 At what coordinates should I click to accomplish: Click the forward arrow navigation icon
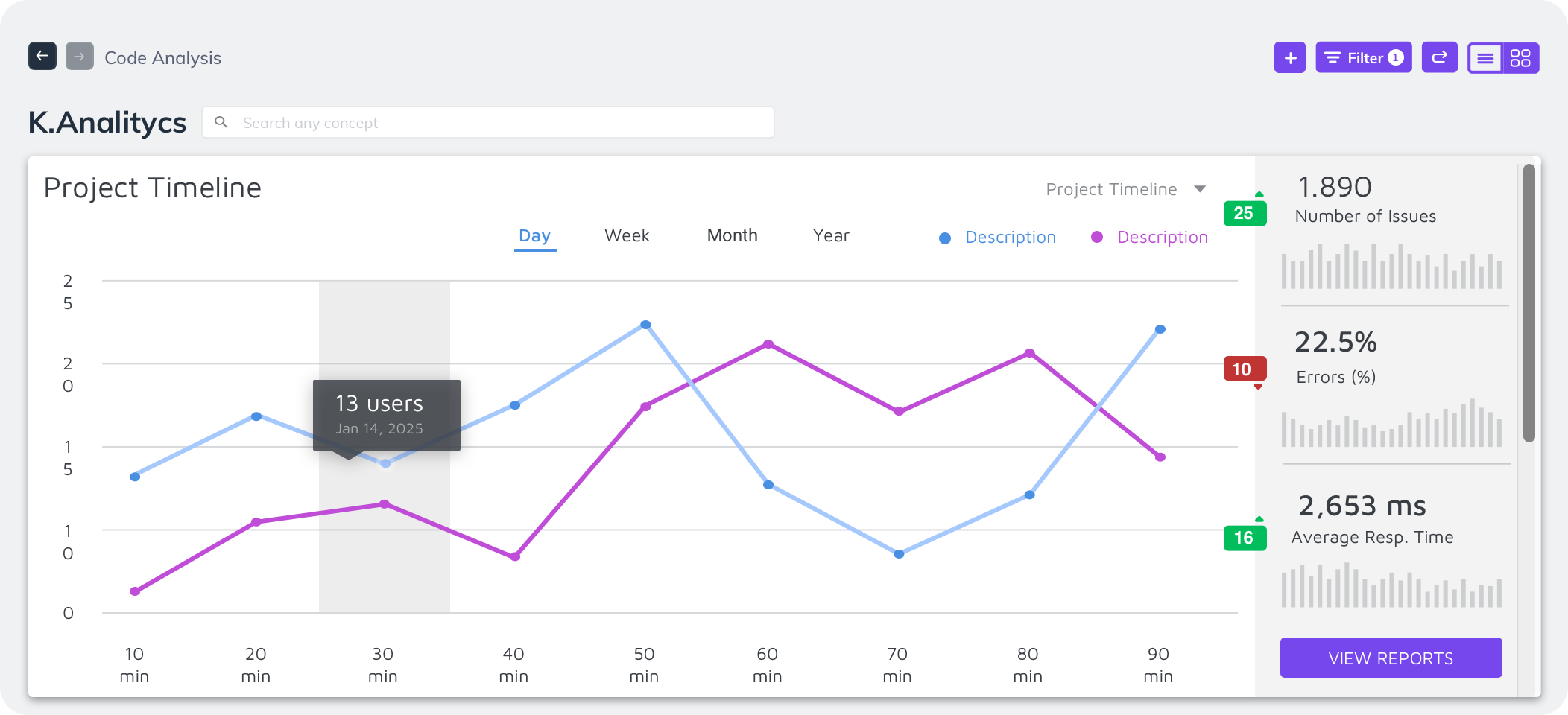80,57
